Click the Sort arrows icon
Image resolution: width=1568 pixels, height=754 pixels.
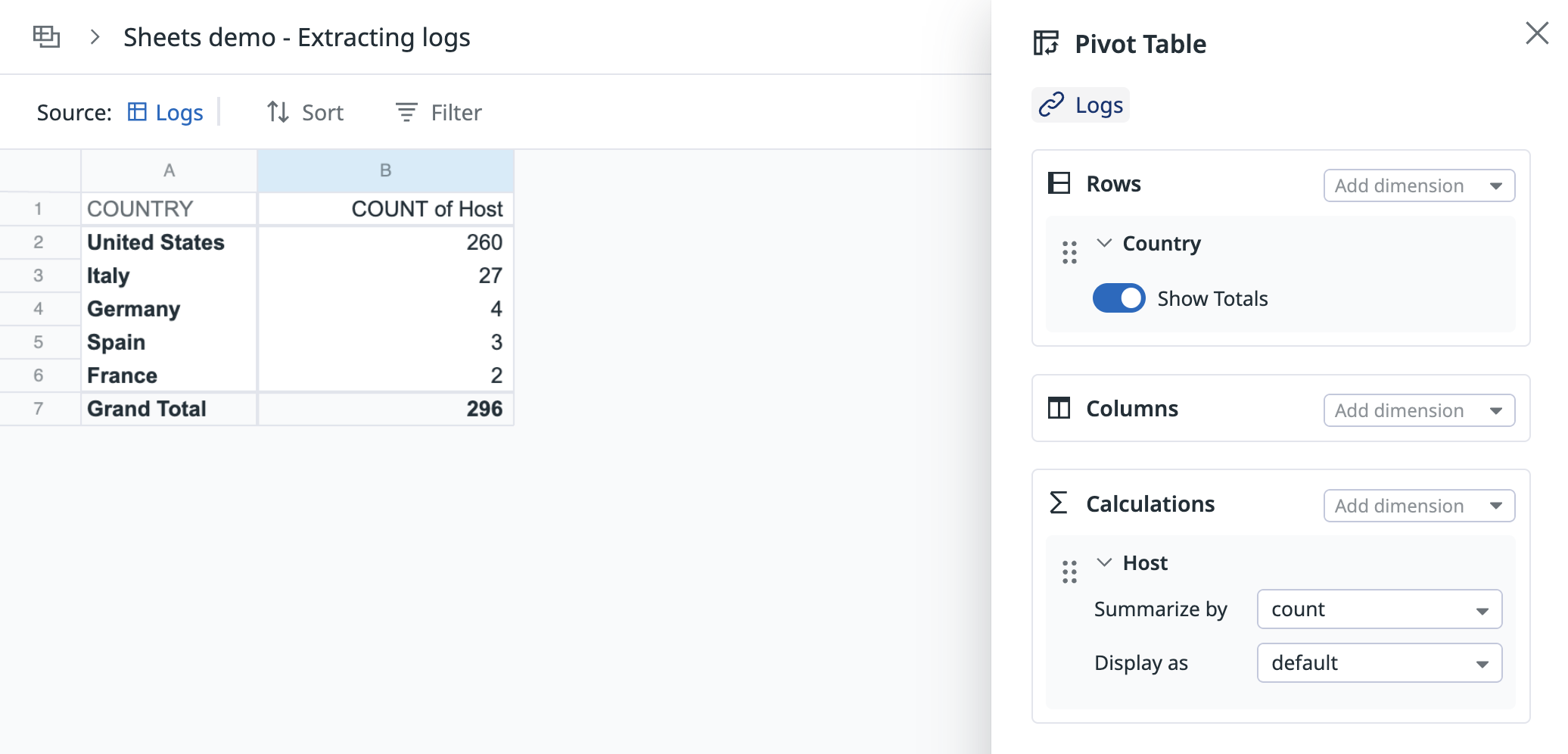click(x=278, y=112)
